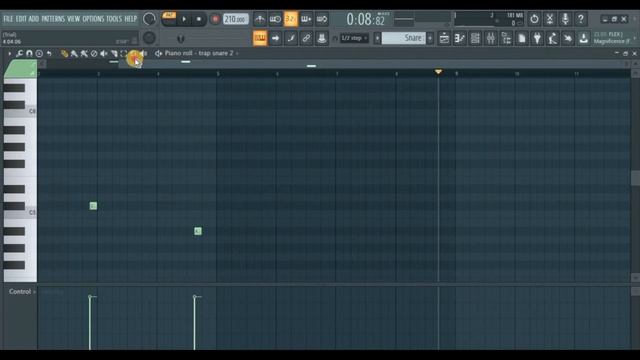Screen dimensions: 640x360
Task: Click the 210.000 tempo field
Action: (236, 19)
